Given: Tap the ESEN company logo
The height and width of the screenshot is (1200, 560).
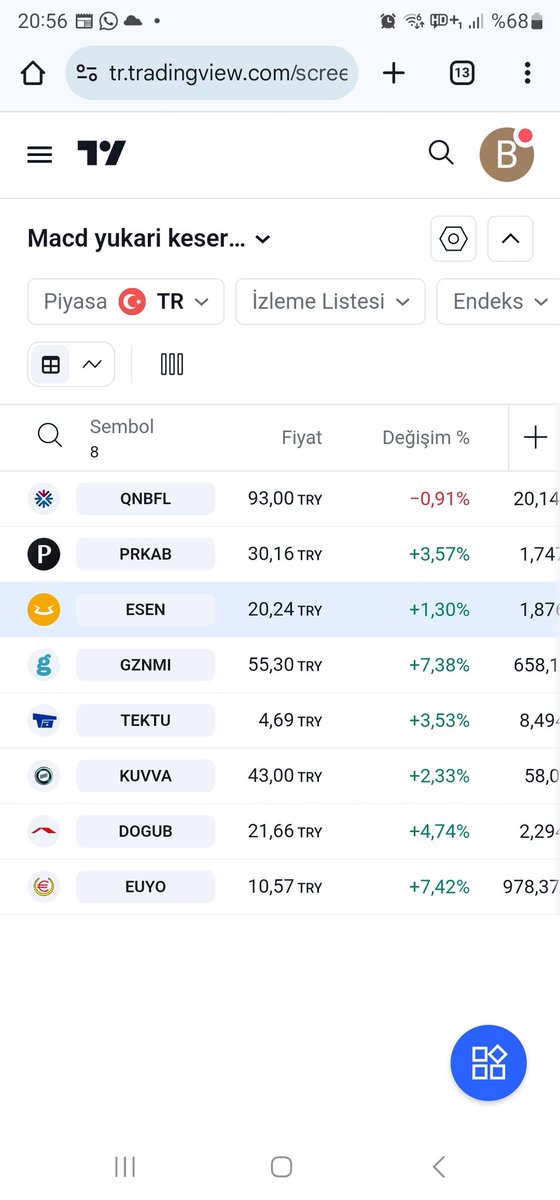Looking at the screenshot, I should coord(44,609).
